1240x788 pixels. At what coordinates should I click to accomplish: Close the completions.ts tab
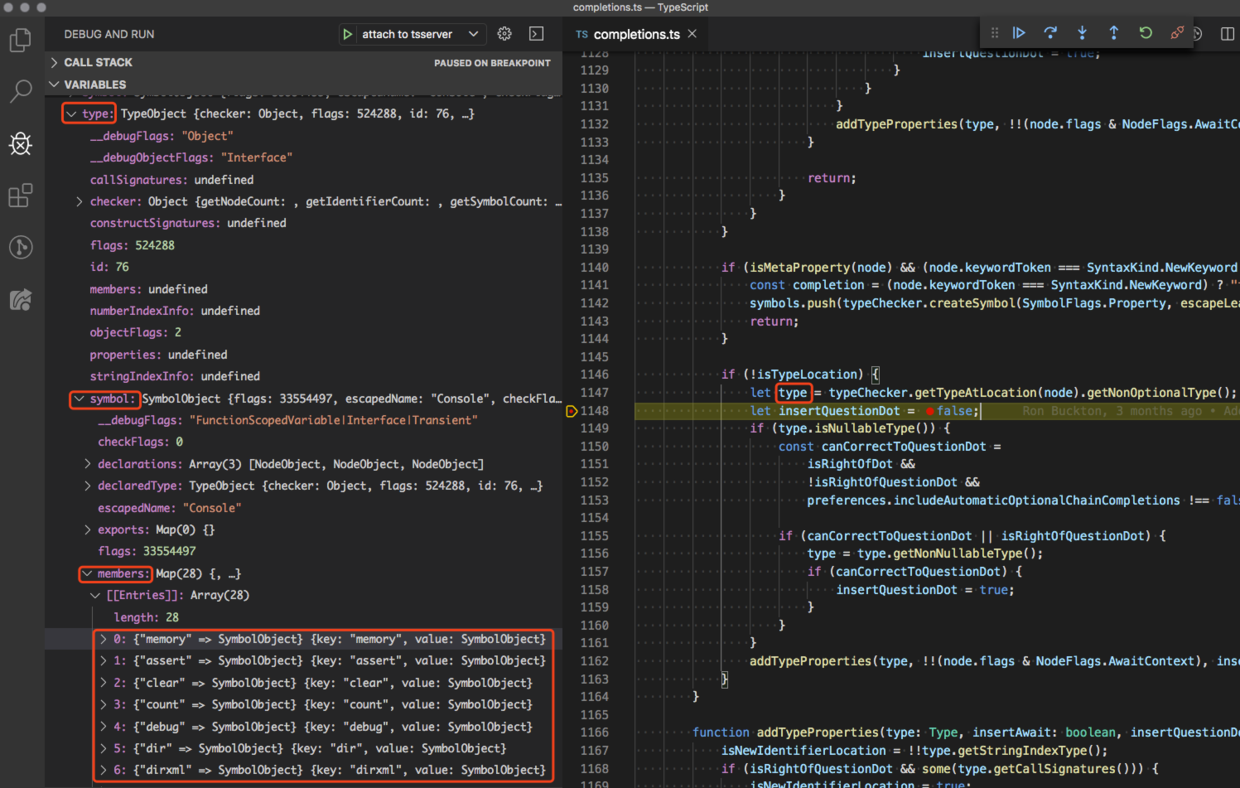(692, 34)
